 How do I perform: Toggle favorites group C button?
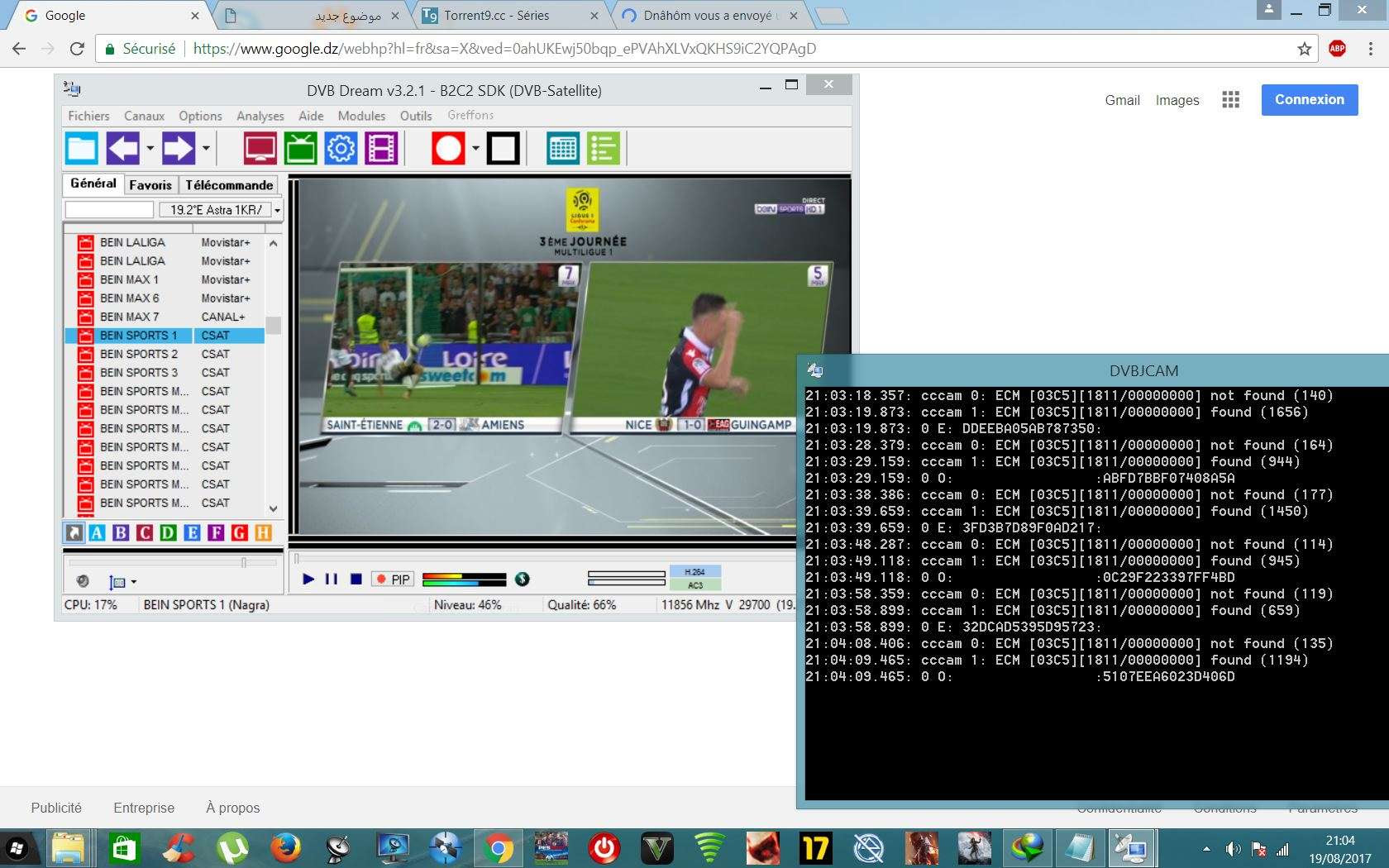coord(145,532)
